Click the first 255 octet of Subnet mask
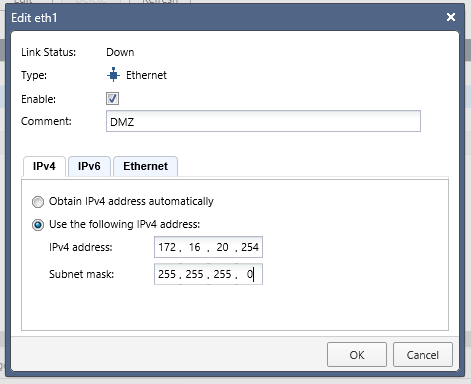Screen dimensions: 471x384 point(167,274)
